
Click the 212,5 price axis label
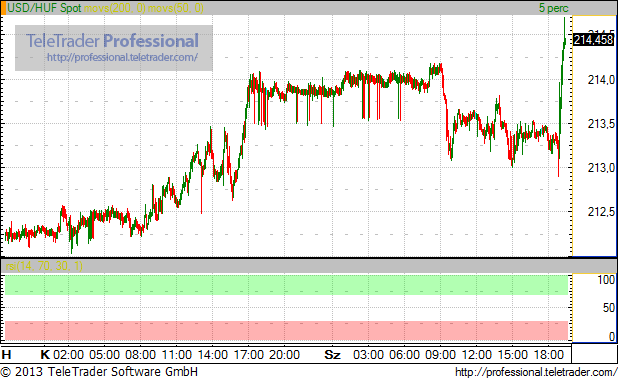[x=601, y=212]
